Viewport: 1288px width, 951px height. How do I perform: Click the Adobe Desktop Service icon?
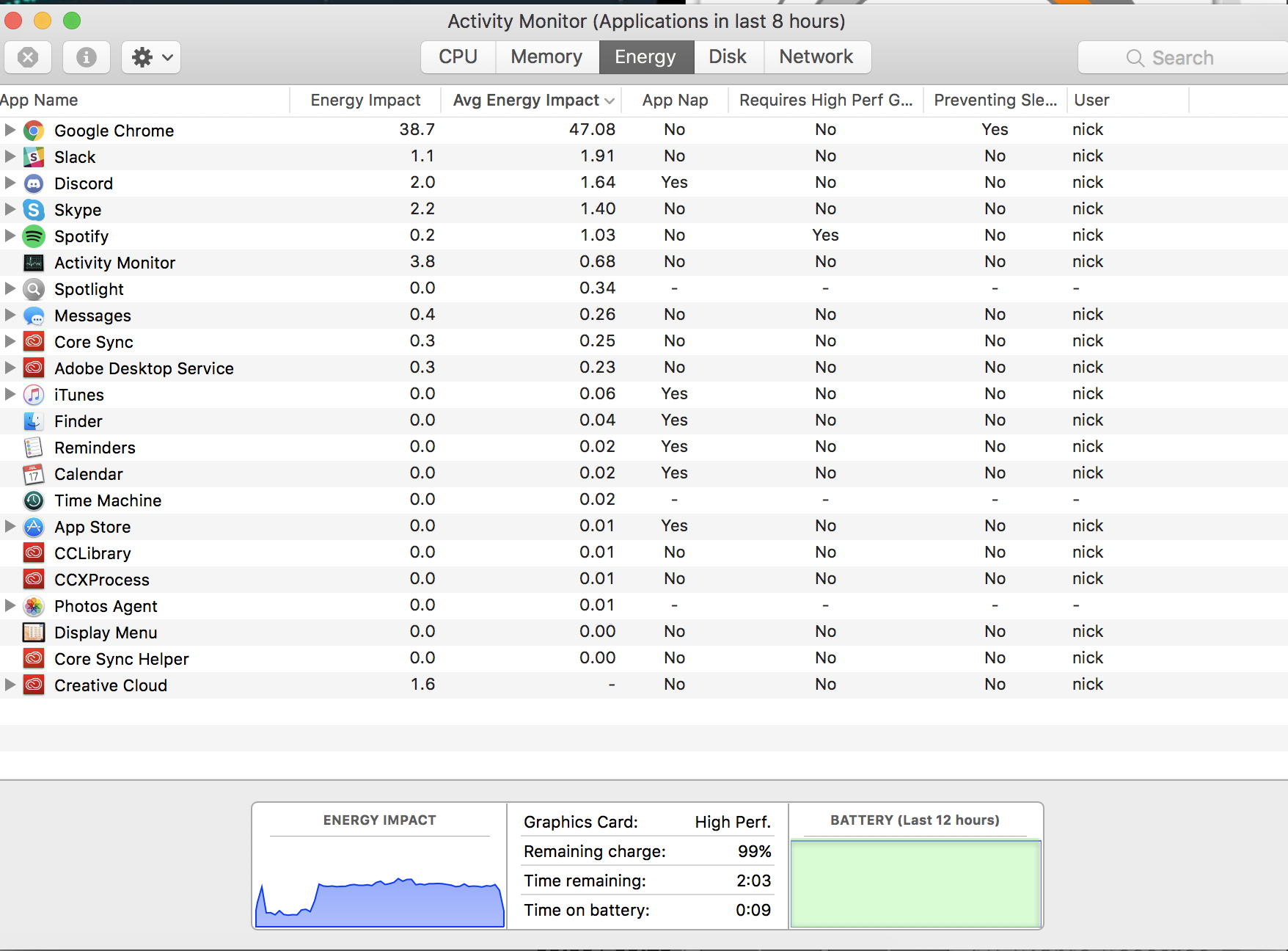click(34, 368)
